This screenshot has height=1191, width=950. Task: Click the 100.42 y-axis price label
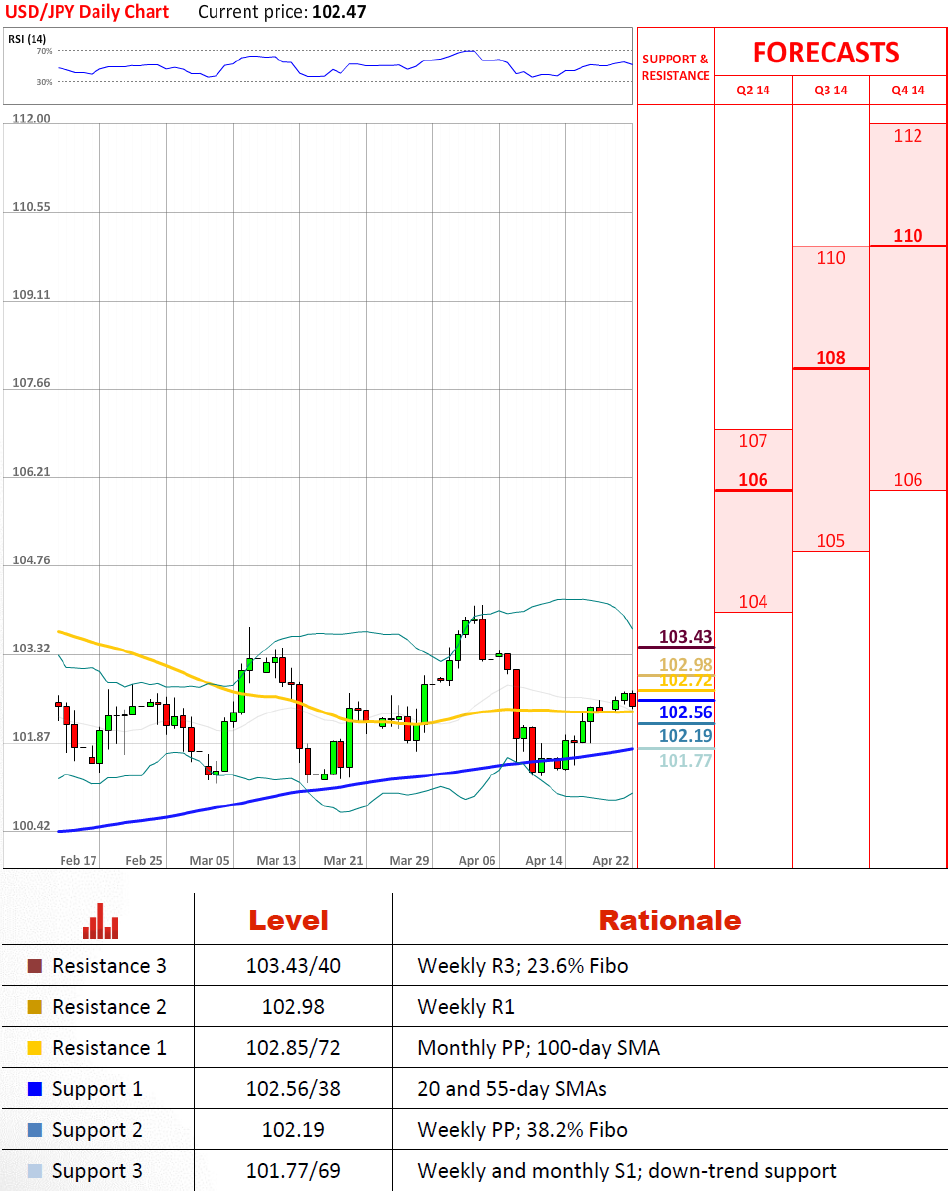(31, 826)
